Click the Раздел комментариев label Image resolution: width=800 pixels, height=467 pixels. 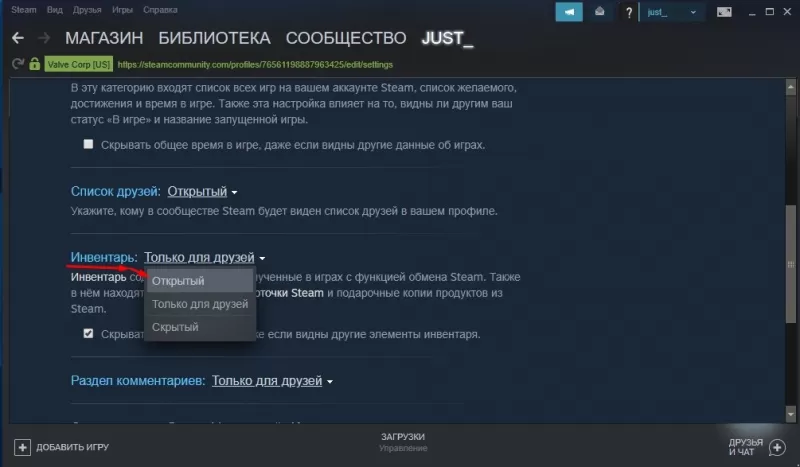(x=138, y=381)
